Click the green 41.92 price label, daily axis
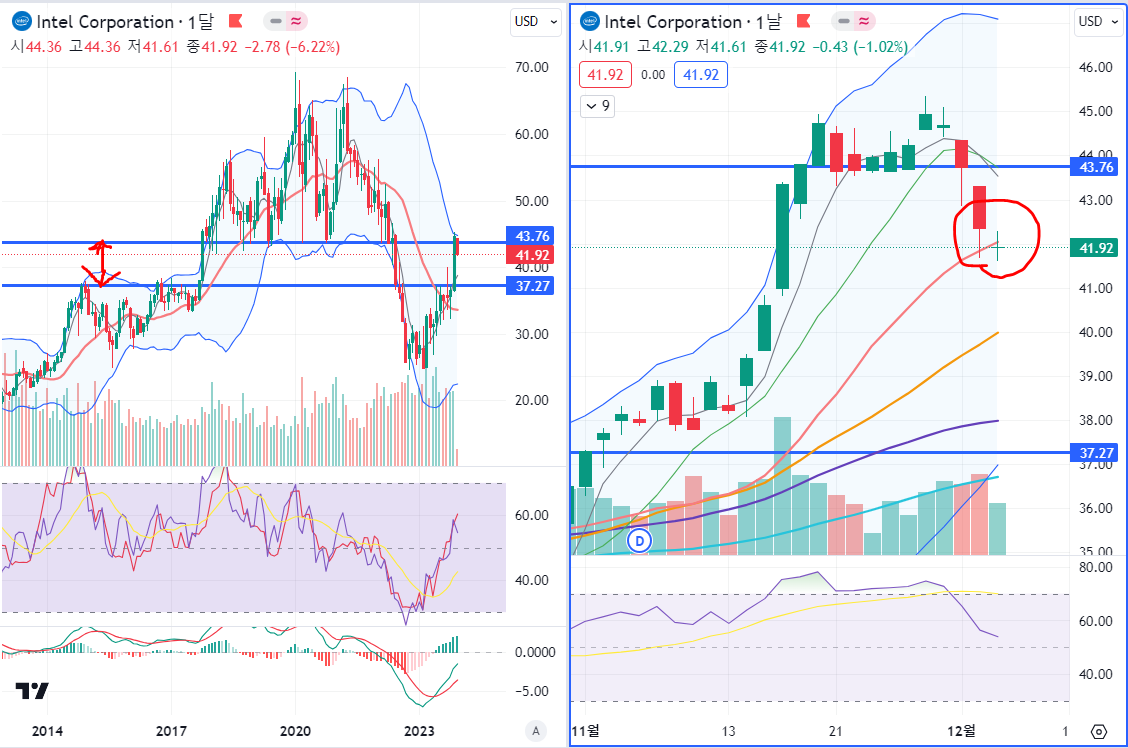 1096,248
